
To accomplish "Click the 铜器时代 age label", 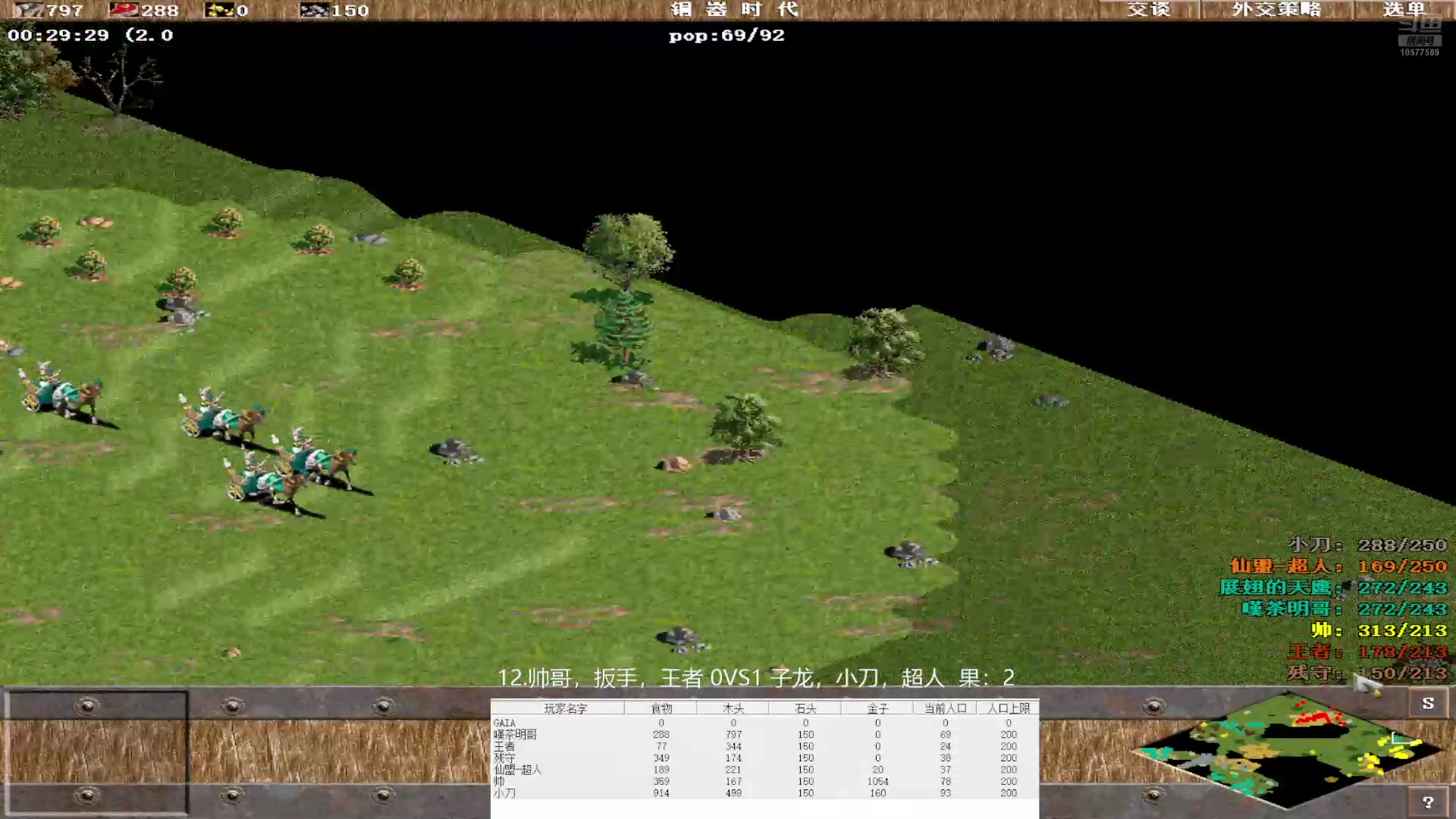I will (x=734, y=9).
